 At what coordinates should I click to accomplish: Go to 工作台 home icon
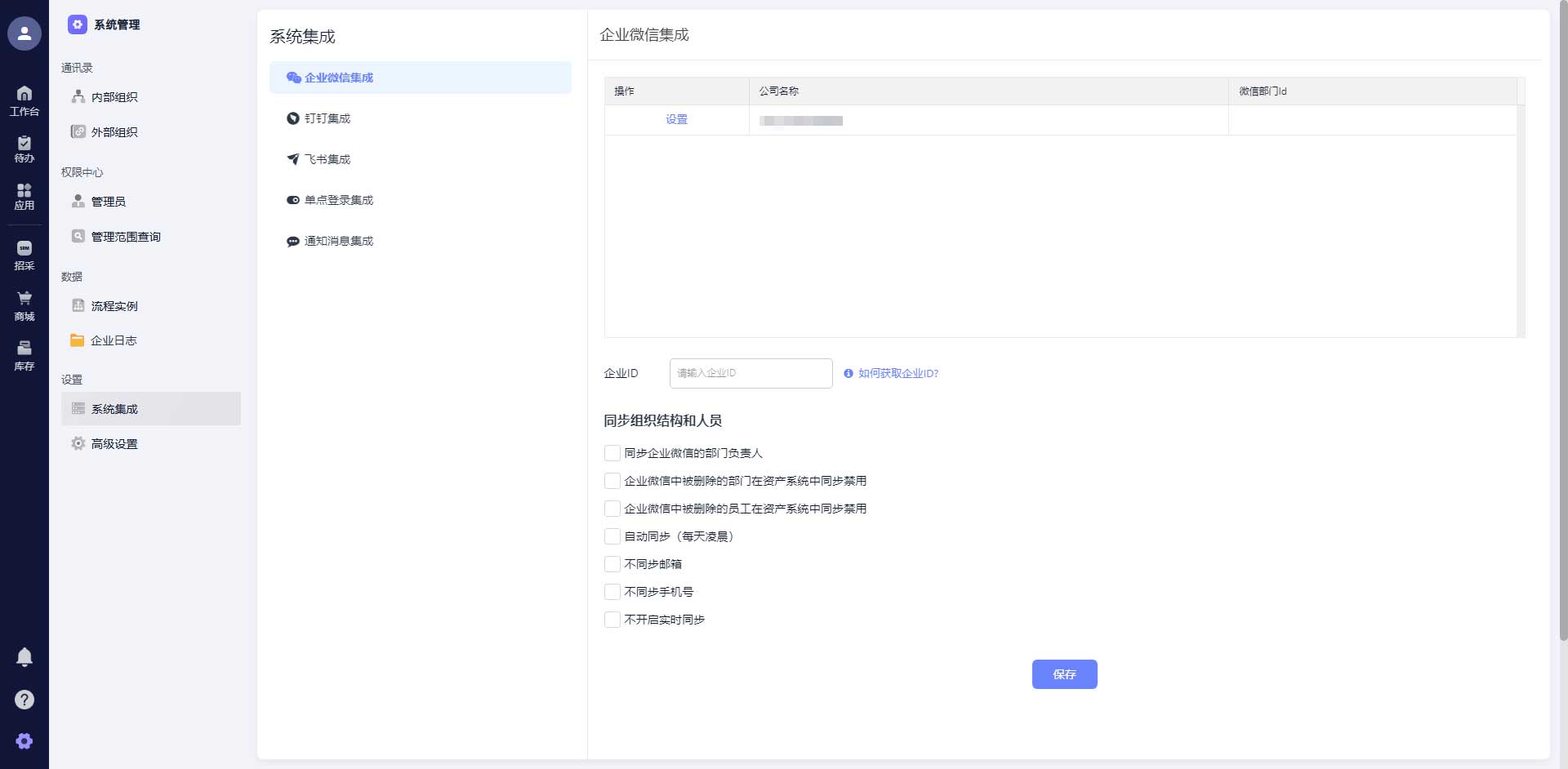point(24,93)
